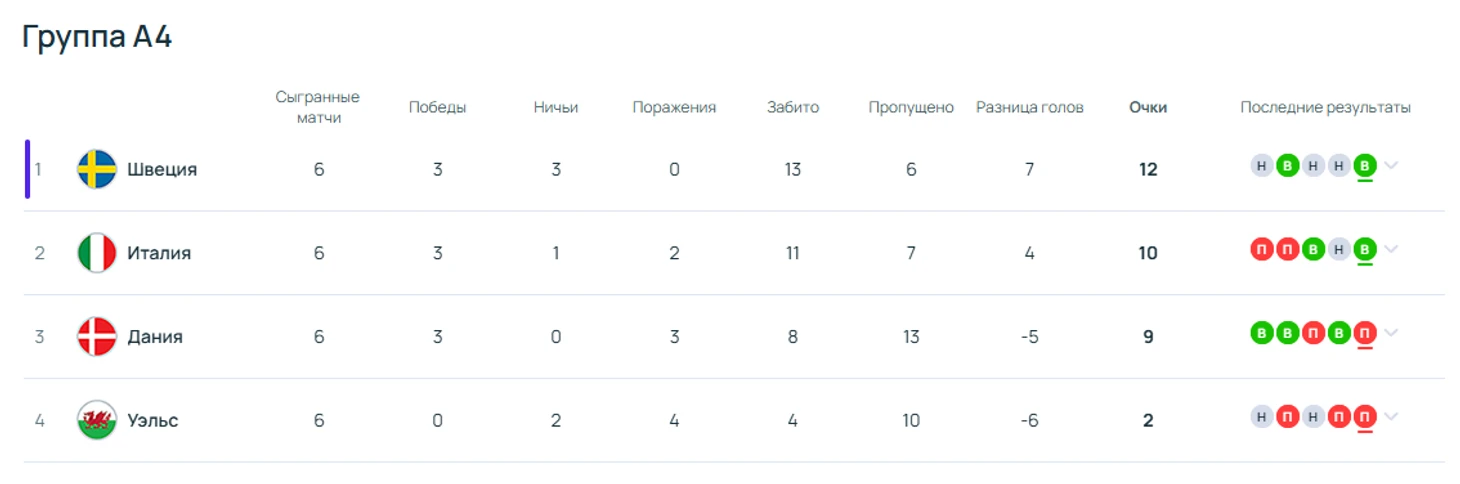
Task: Click the Denmark flag icon
Action: tap(97, 337)
